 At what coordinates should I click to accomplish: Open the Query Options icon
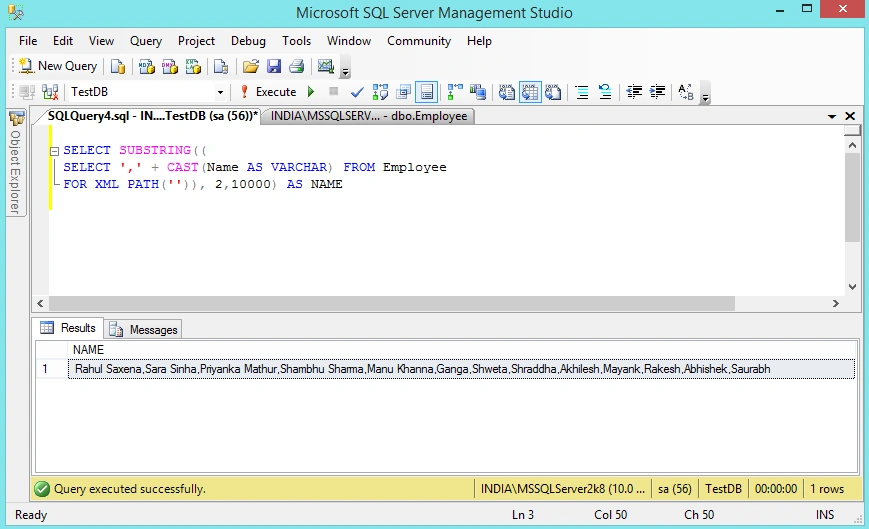(403, 92)
